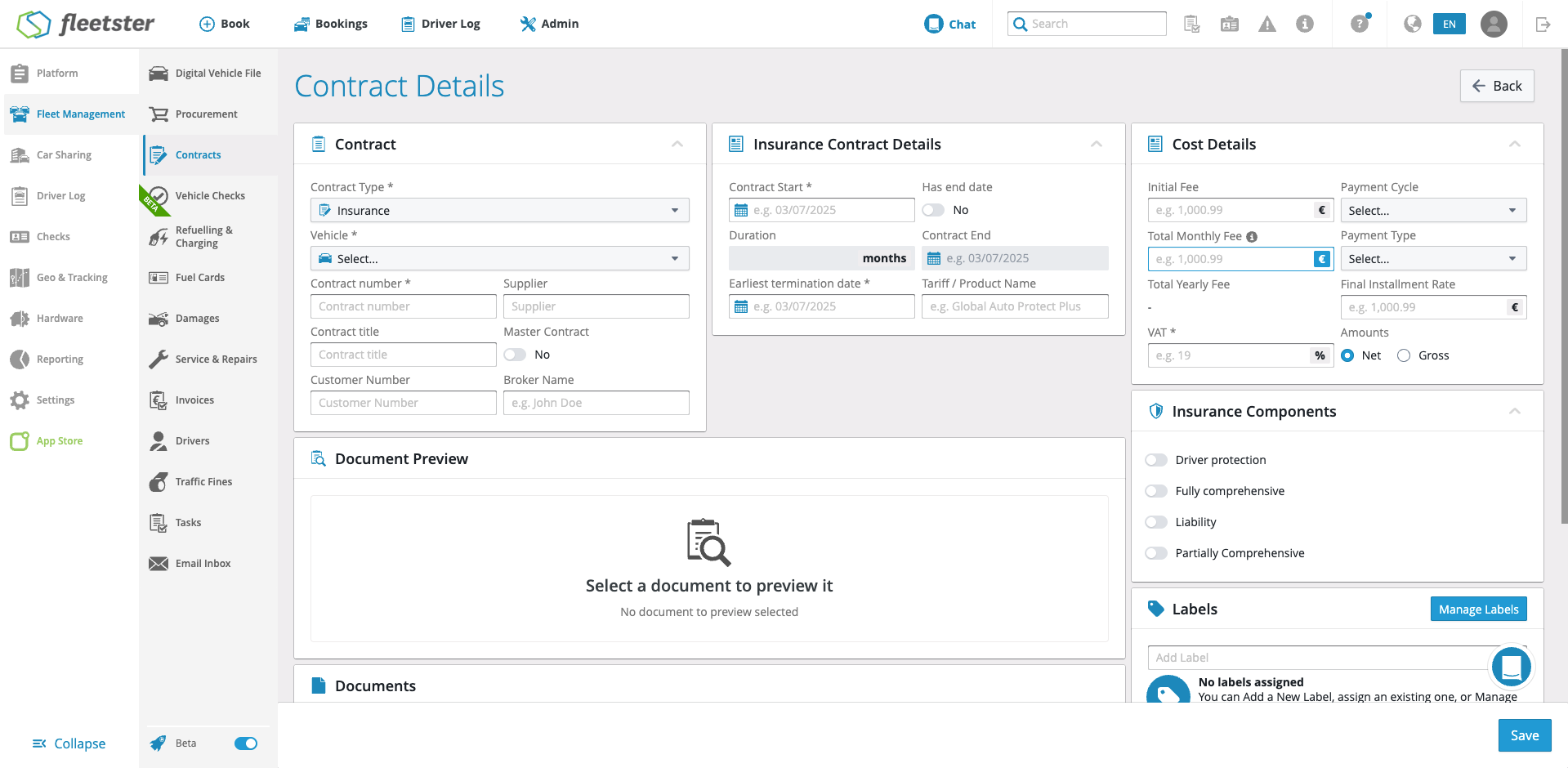This screenshot has width=1568, height=768.
Task: Open the Chat panel from header
Action: (x=950, y=24)
